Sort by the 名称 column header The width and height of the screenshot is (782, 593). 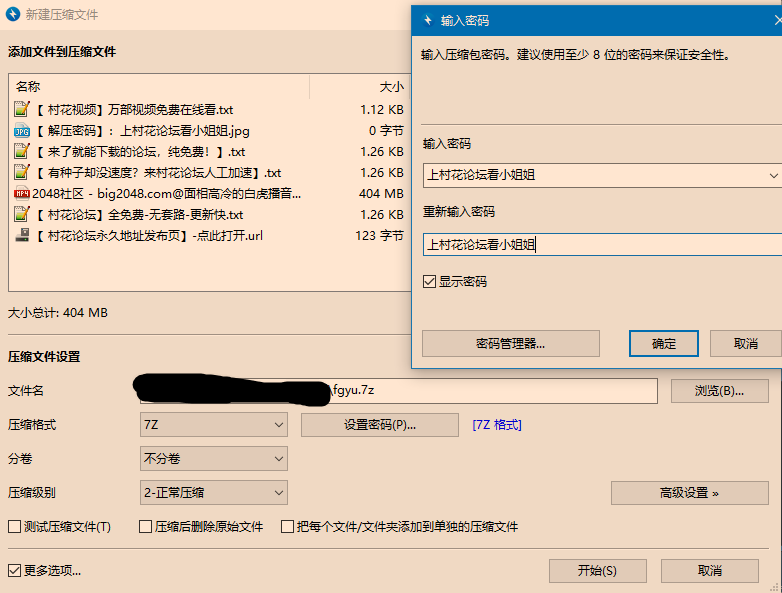[159, 87]
